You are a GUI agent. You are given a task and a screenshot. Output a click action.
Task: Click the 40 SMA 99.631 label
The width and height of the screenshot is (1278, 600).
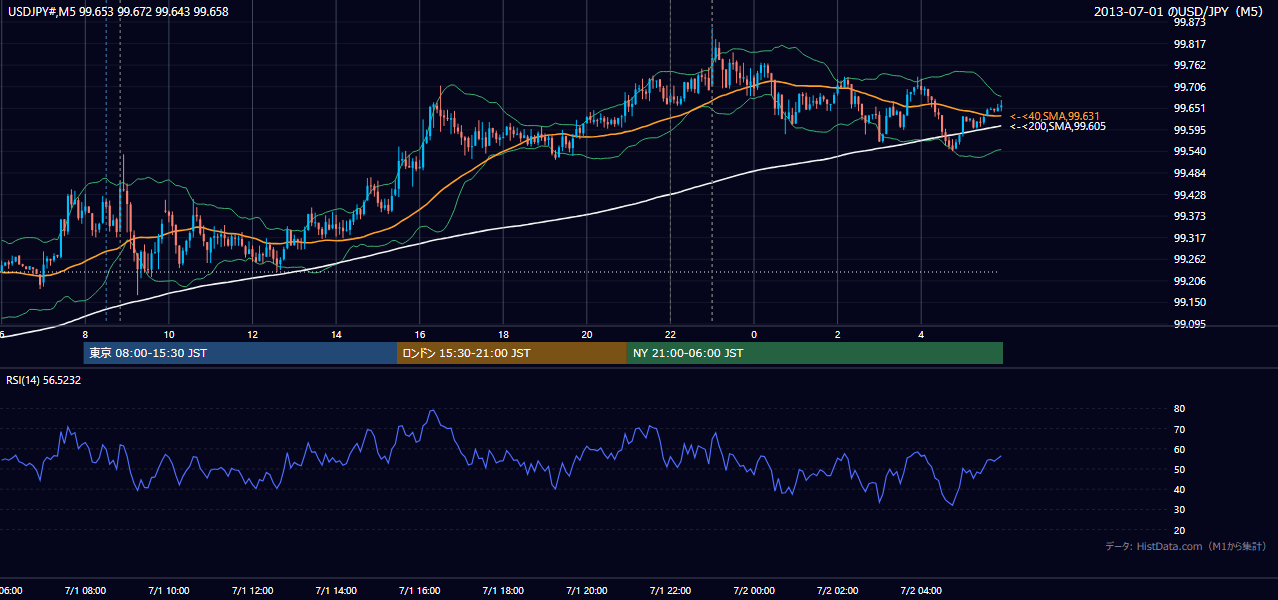1055,116
